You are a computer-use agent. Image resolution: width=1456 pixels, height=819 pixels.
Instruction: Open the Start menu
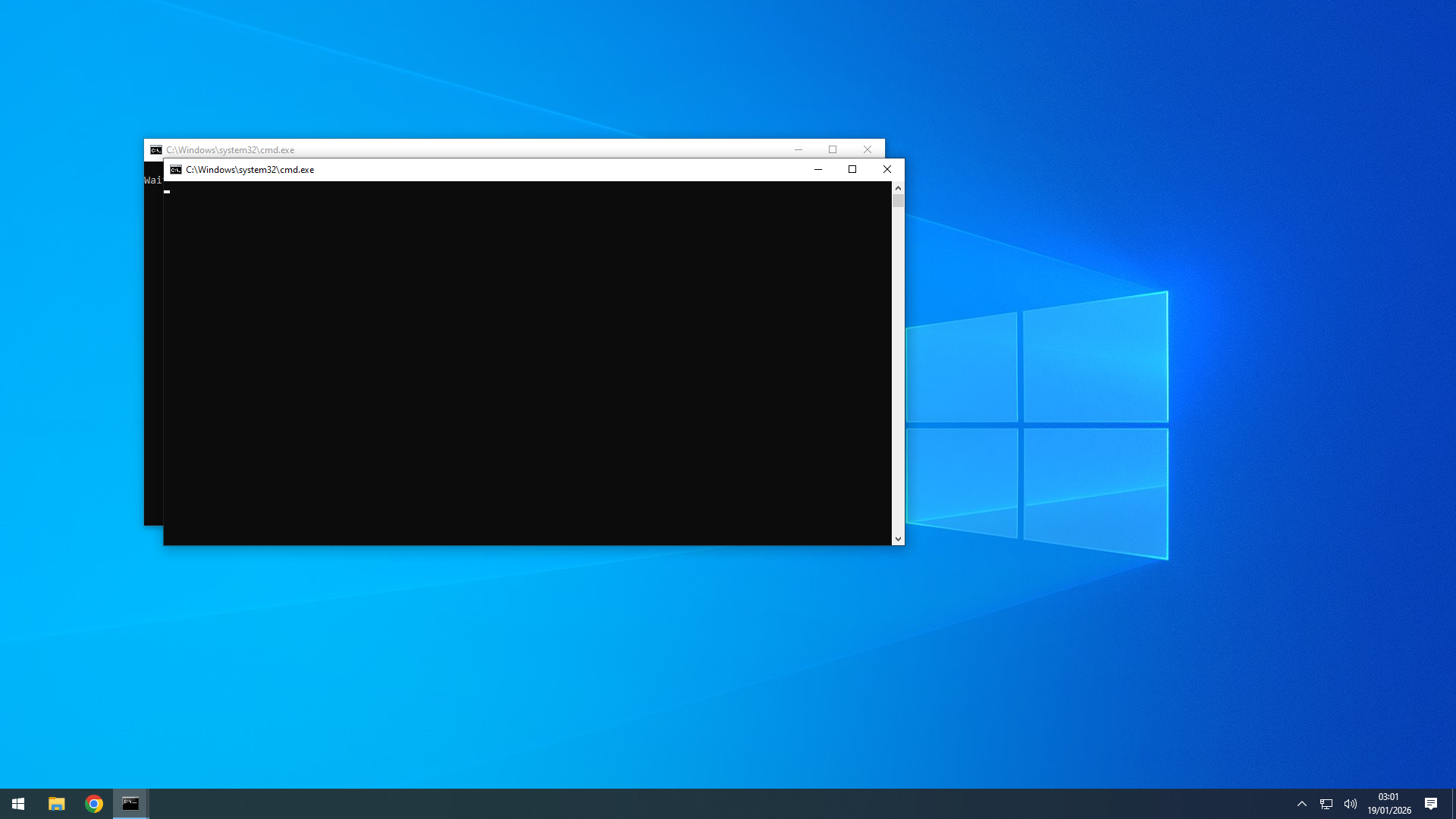point(17,803)
